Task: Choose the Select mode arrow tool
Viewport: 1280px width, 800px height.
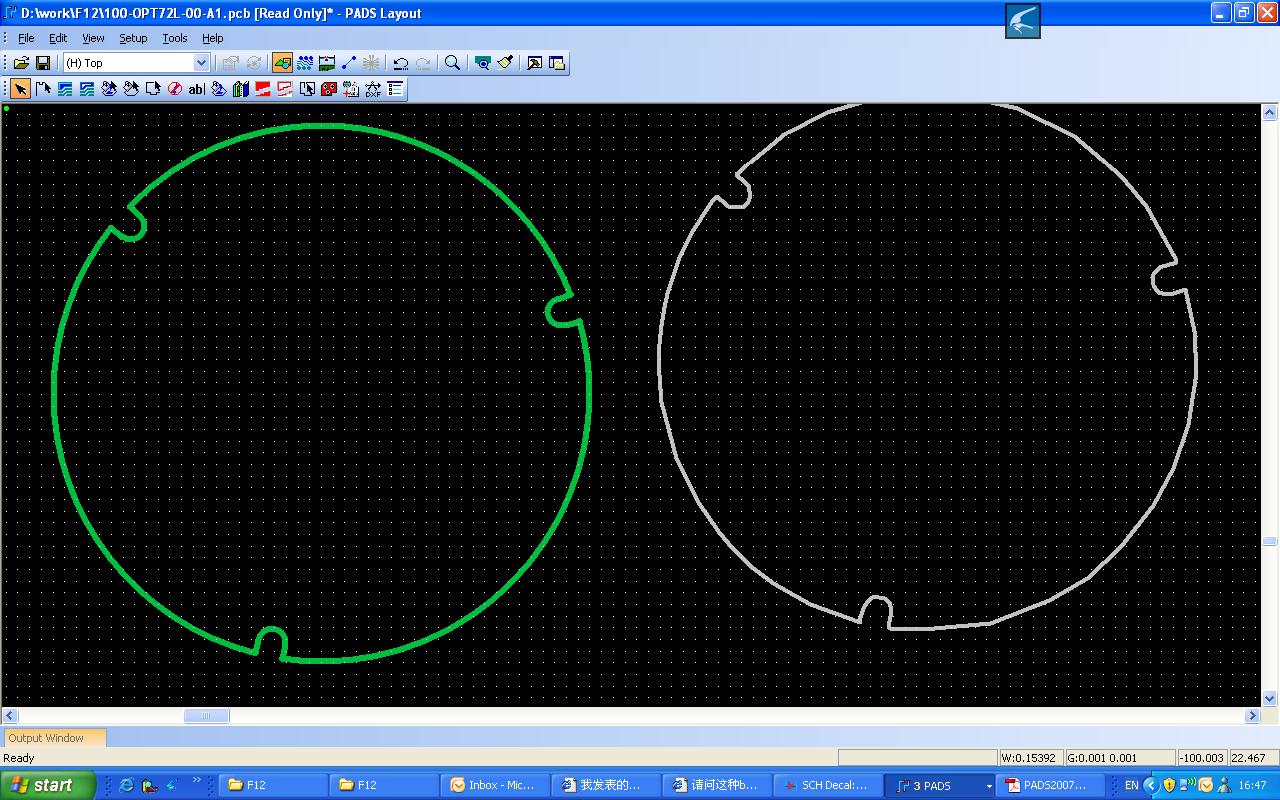Action: 21,89
